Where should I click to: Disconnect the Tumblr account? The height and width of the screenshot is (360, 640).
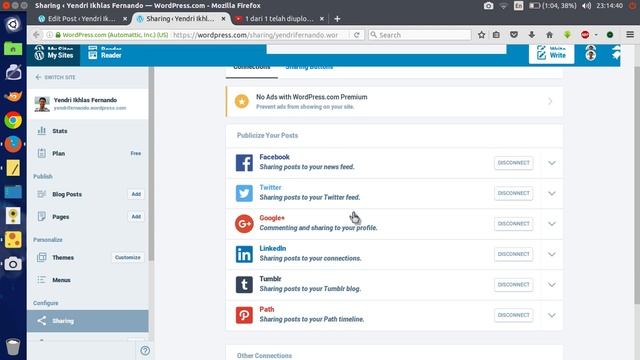[513, 284]
